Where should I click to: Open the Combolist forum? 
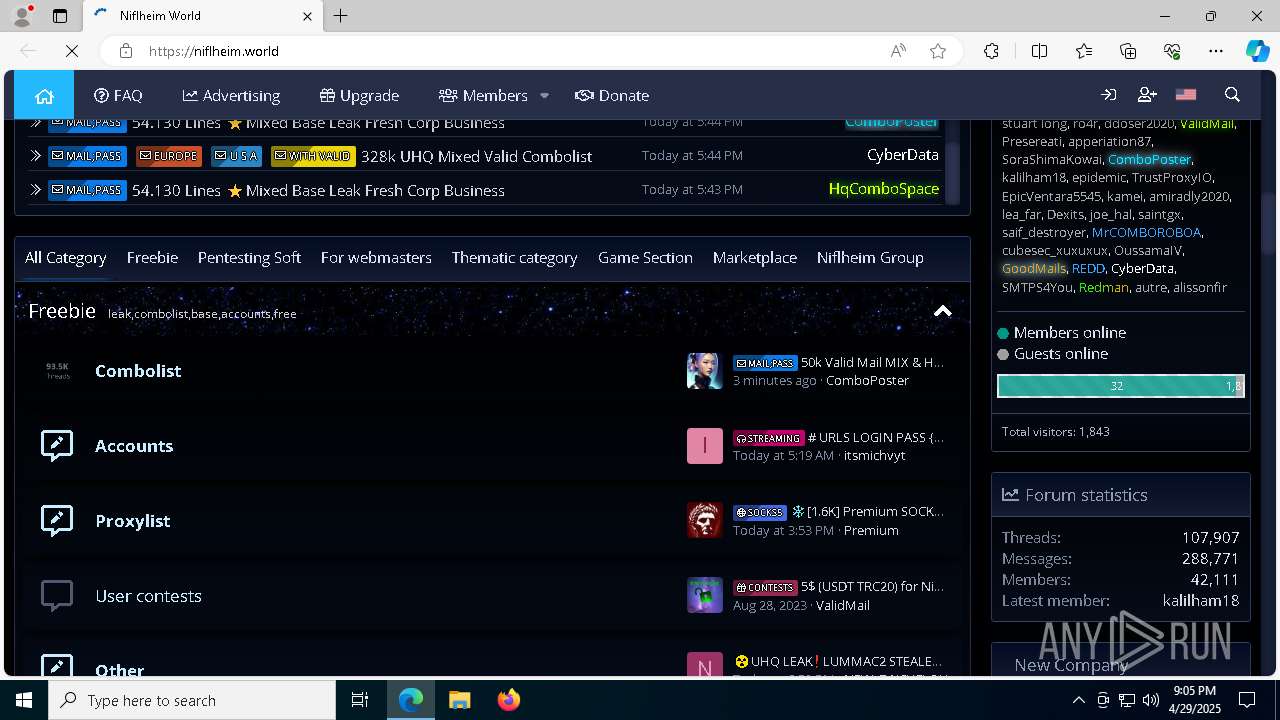(138, 371)
